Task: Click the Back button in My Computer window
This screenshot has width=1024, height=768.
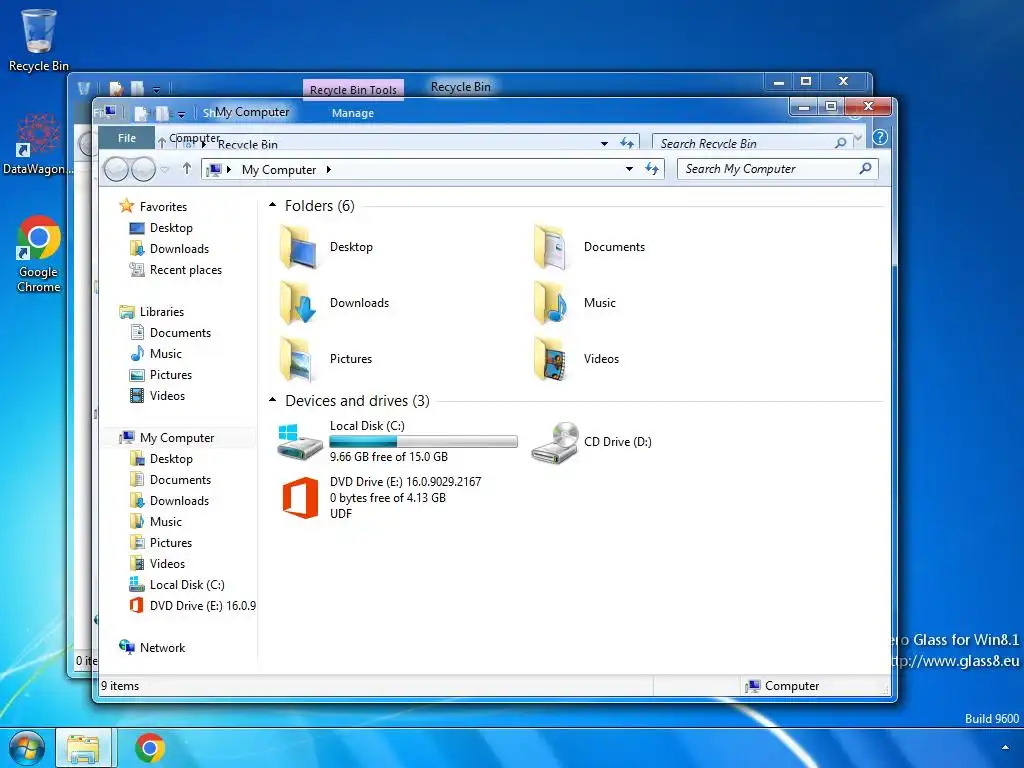Action: click(116, 170)
